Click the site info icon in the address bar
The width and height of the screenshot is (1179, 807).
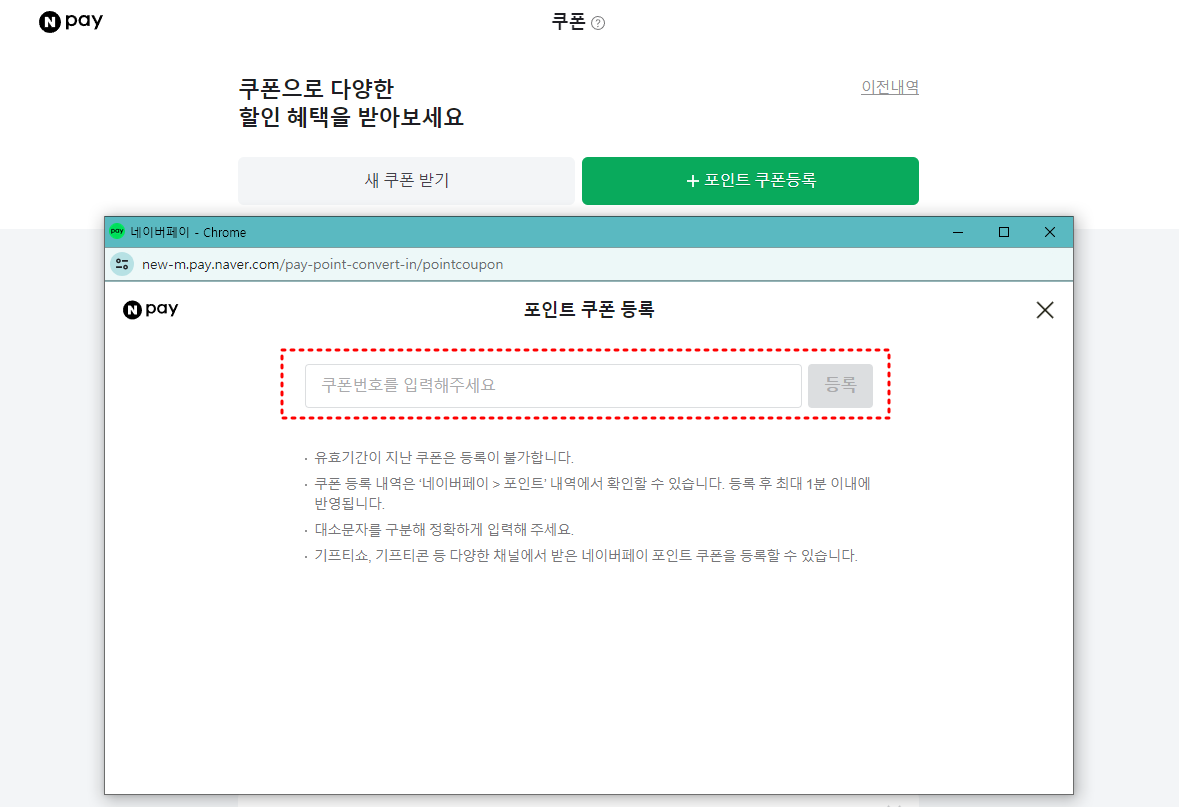(x=122, y=264)
